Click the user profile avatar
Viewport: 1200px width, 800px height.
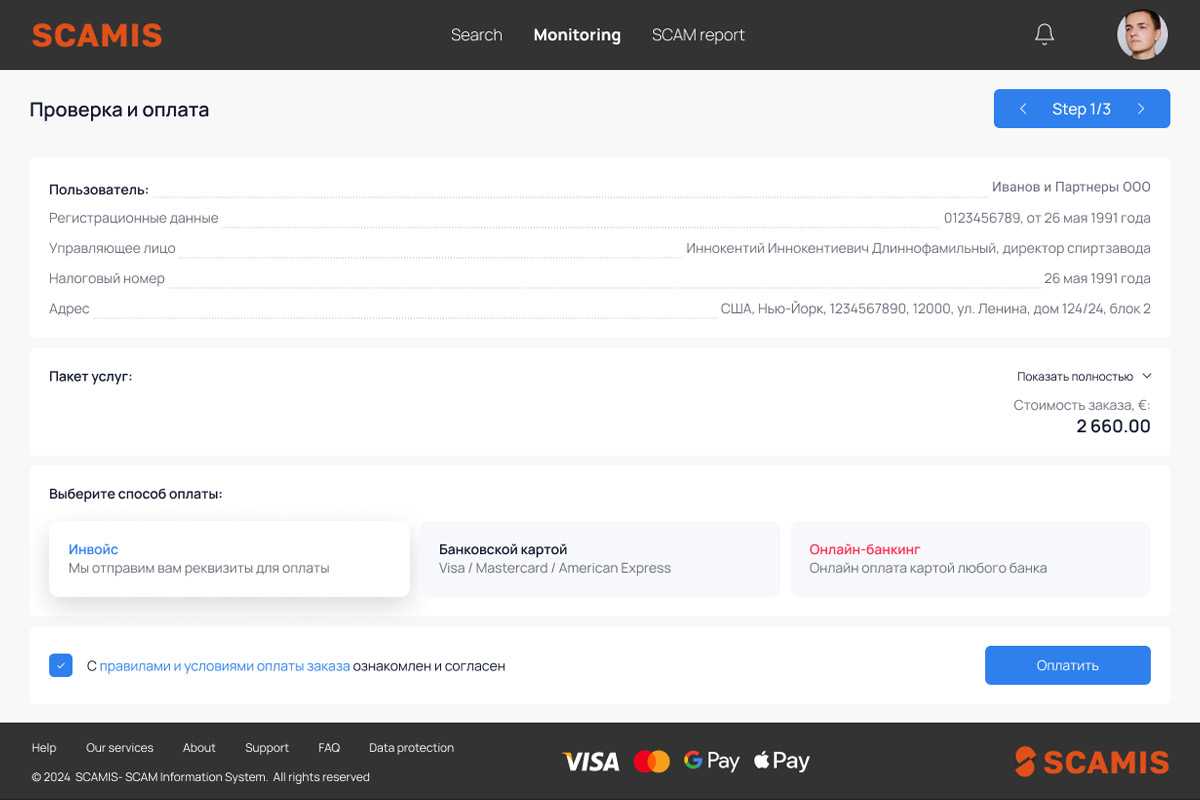coord(1142,35)
